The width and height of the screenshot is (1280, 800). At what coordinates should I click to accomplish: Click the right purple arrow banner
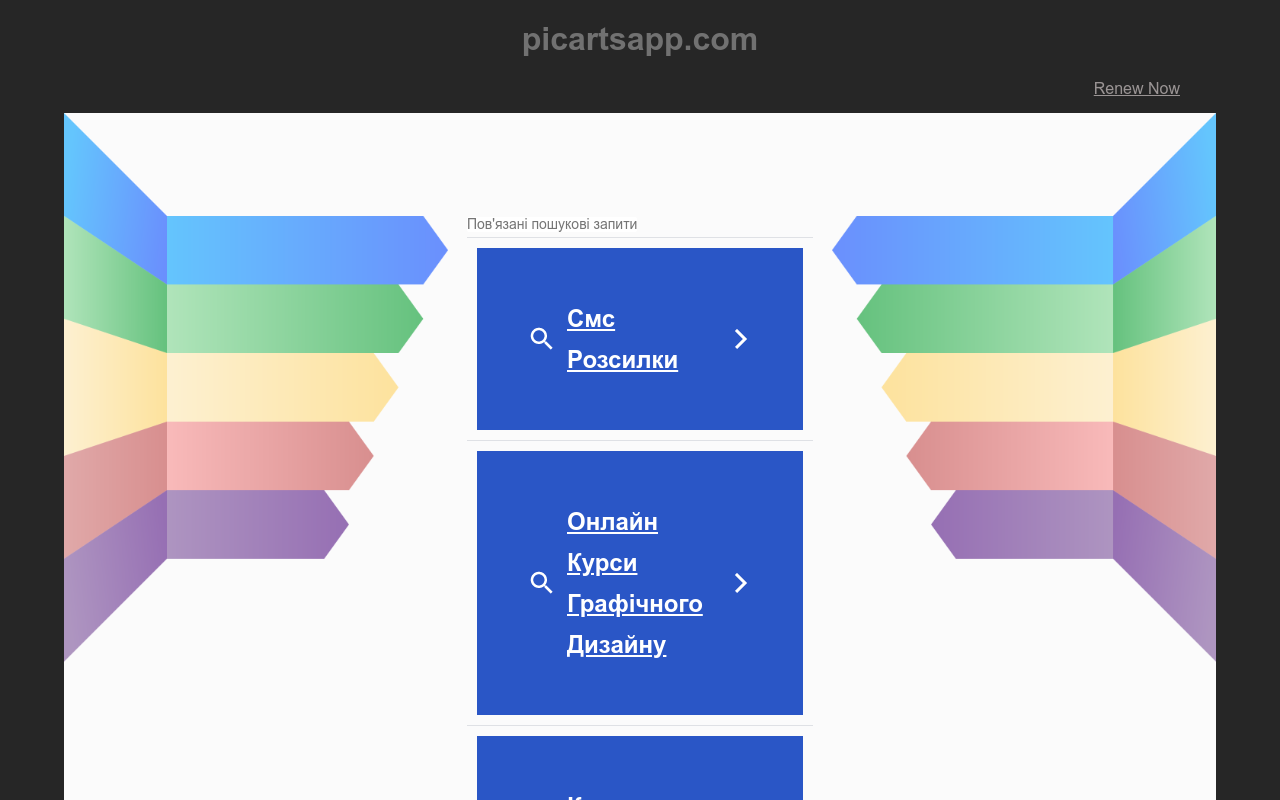[x=1022, y=524]
